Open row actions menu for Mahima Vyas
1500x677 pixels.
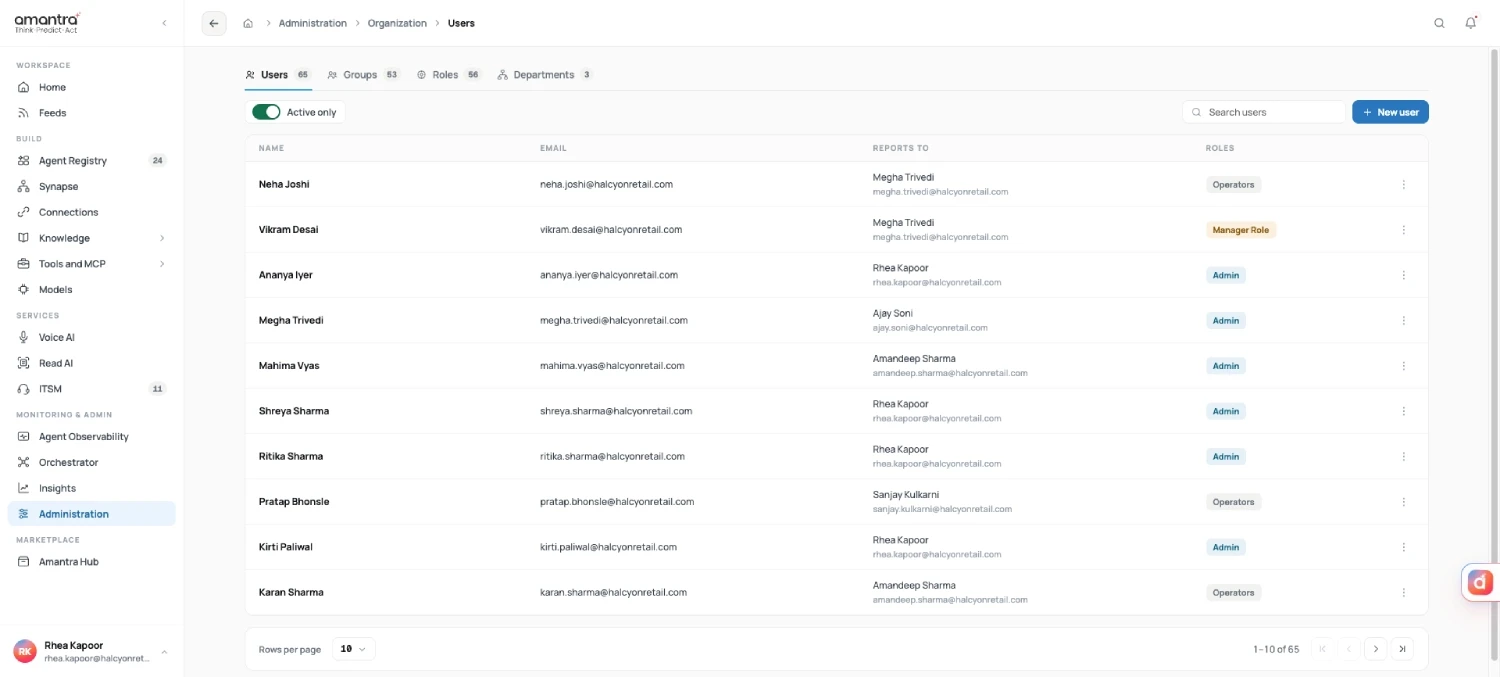(1404, 366)
